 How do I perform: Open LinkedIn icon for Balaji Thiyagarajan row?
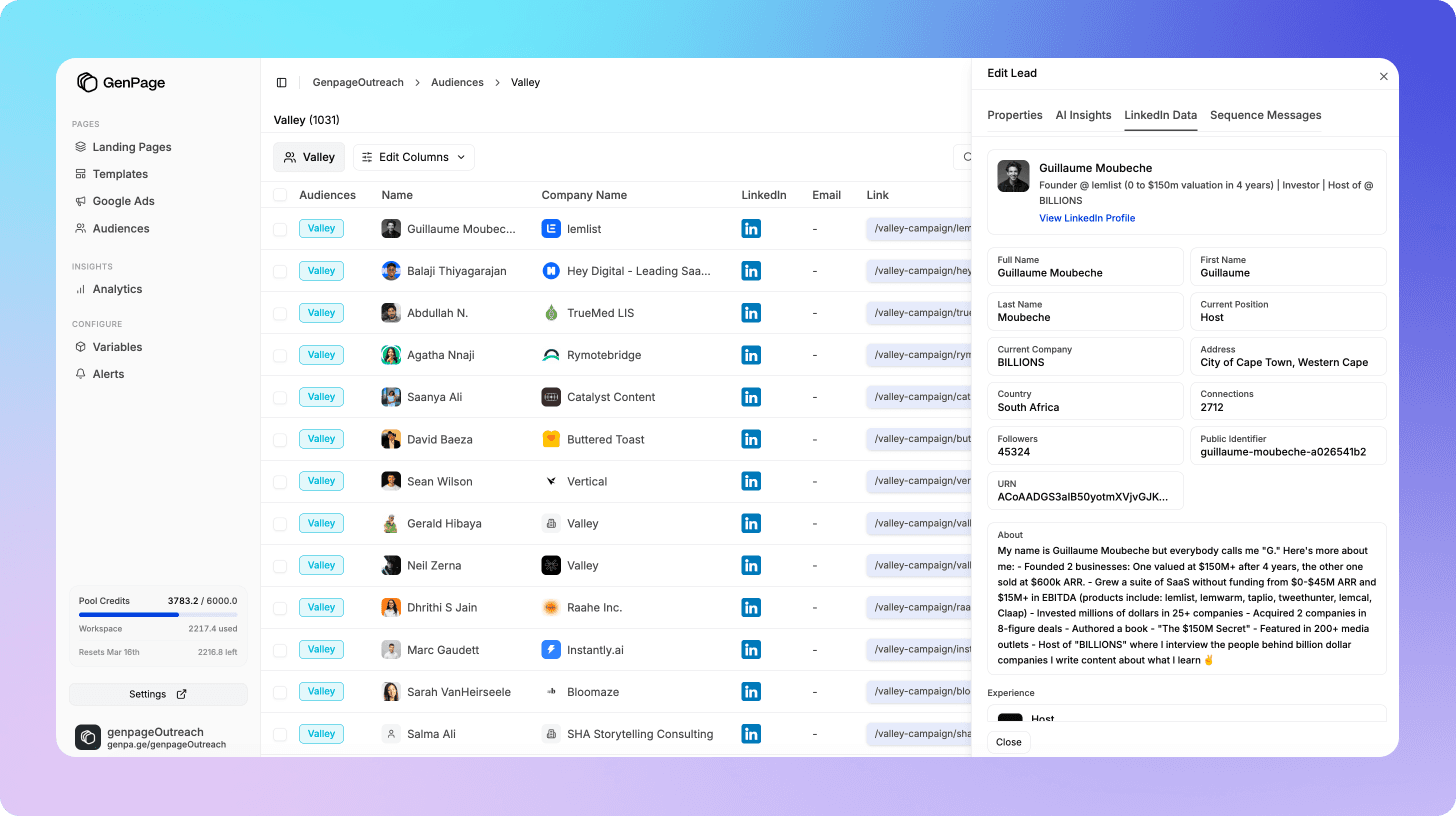click(751, 271)
